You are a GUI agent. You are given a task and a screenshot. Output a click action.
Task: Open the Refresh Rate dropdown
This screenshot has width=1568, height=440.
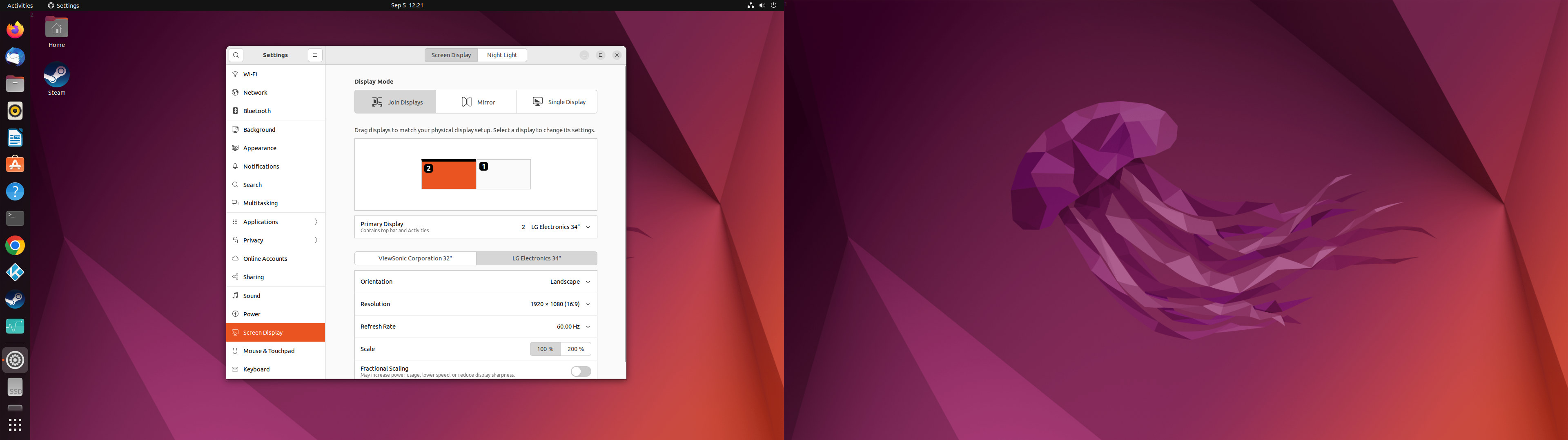click(476, 327)
